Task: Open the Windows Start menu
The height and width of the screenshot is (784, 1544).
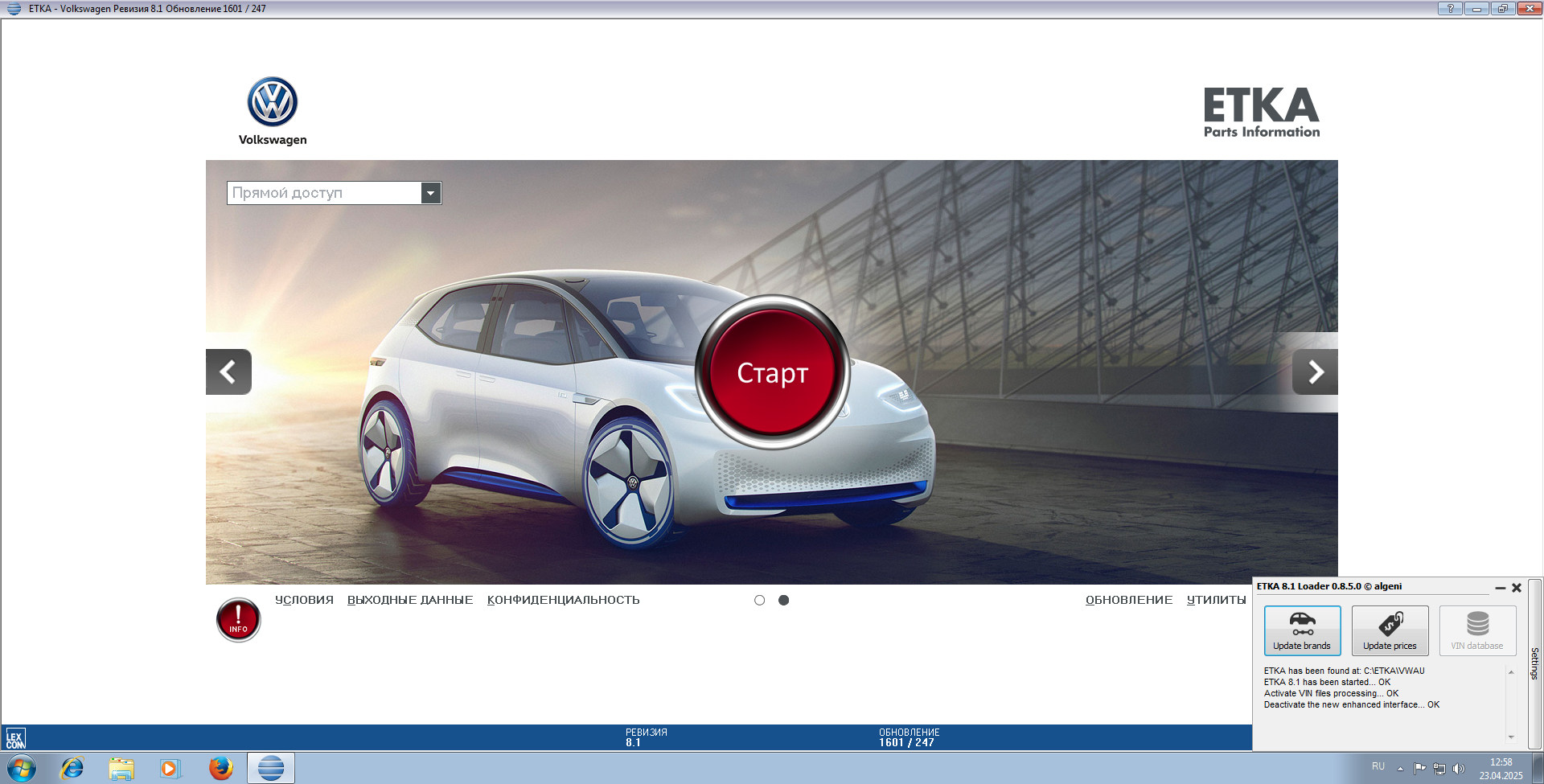Action: pyautogui.click(x=21, y=768)
